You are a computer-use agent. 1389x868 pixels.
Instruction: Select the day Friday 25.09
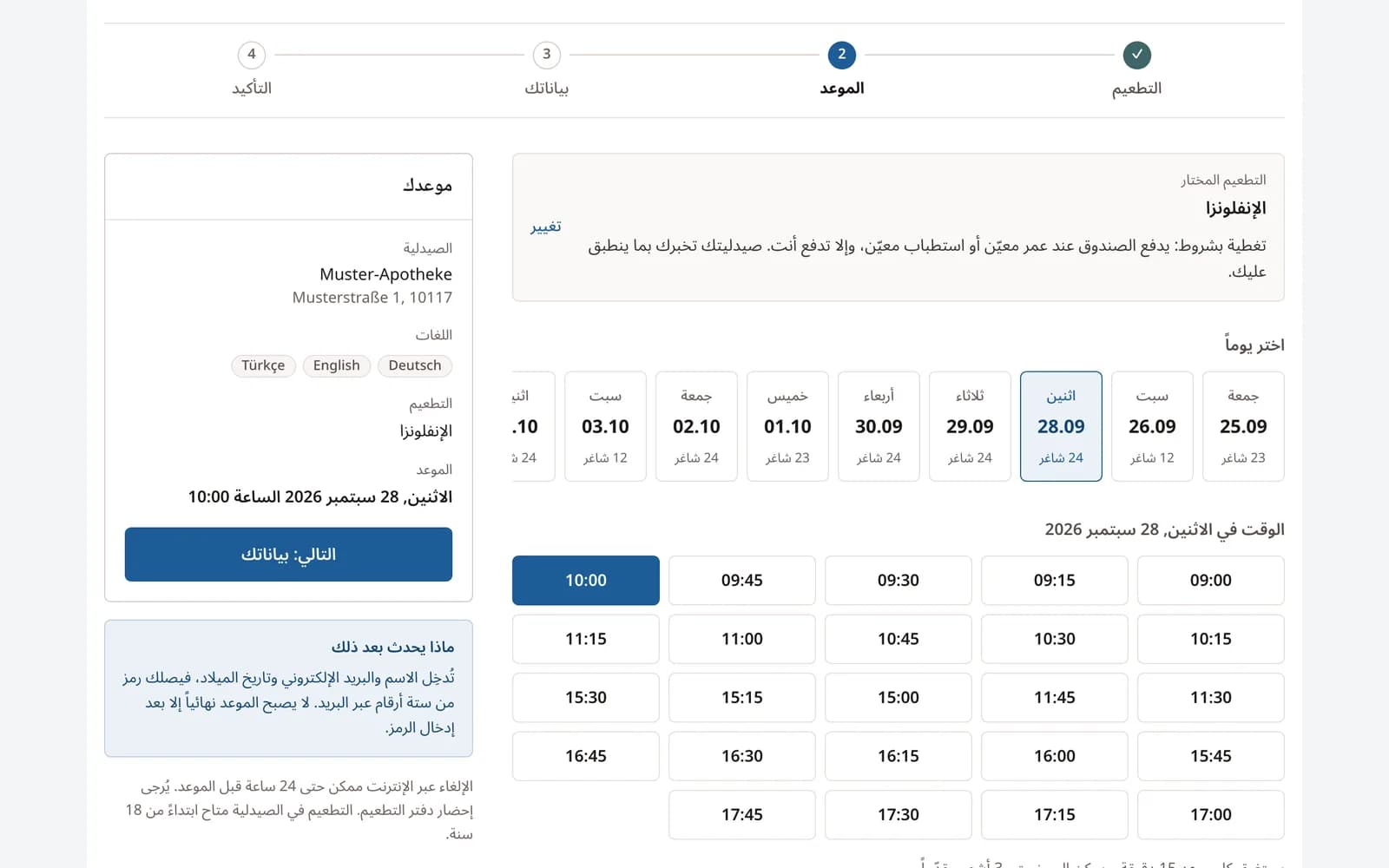(1243, 426)
